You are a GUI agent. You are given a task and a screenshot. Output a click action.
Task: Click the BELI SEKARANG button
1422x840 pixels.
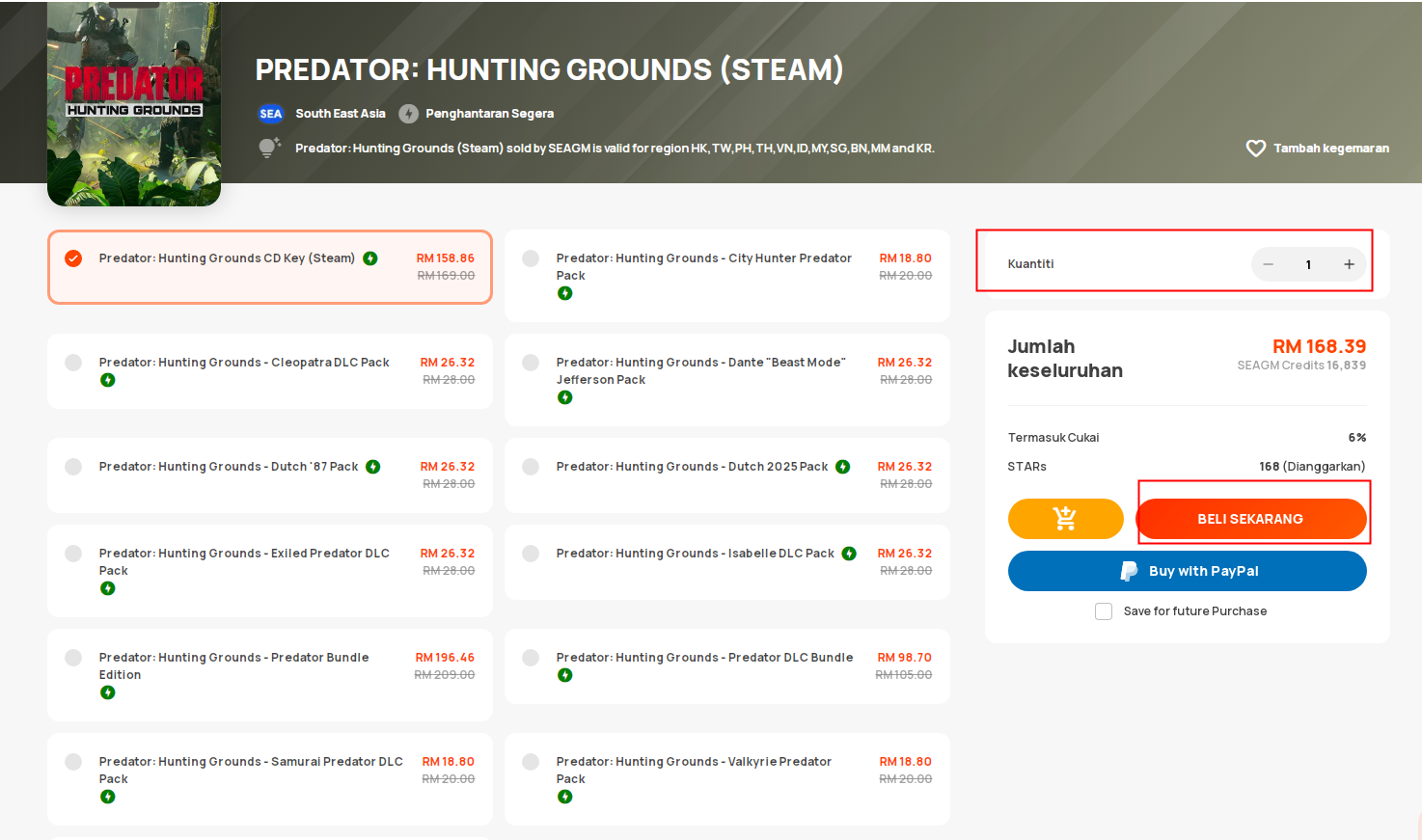(x=1251, y=519)
